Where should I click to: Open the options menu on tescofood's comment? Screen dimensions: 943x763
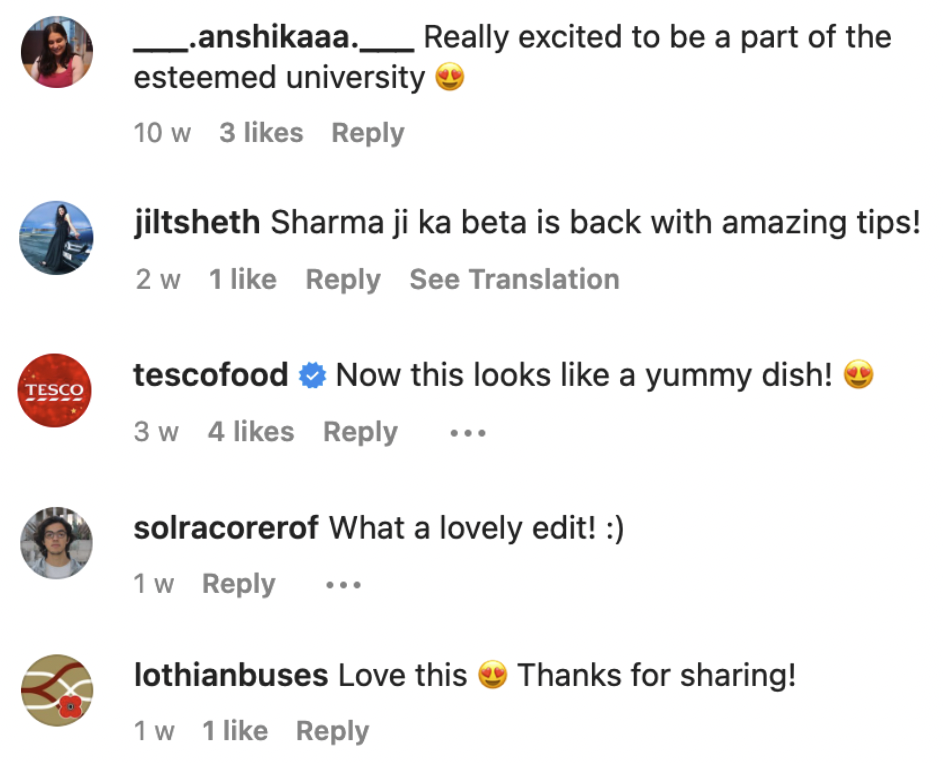coord(467,432)
